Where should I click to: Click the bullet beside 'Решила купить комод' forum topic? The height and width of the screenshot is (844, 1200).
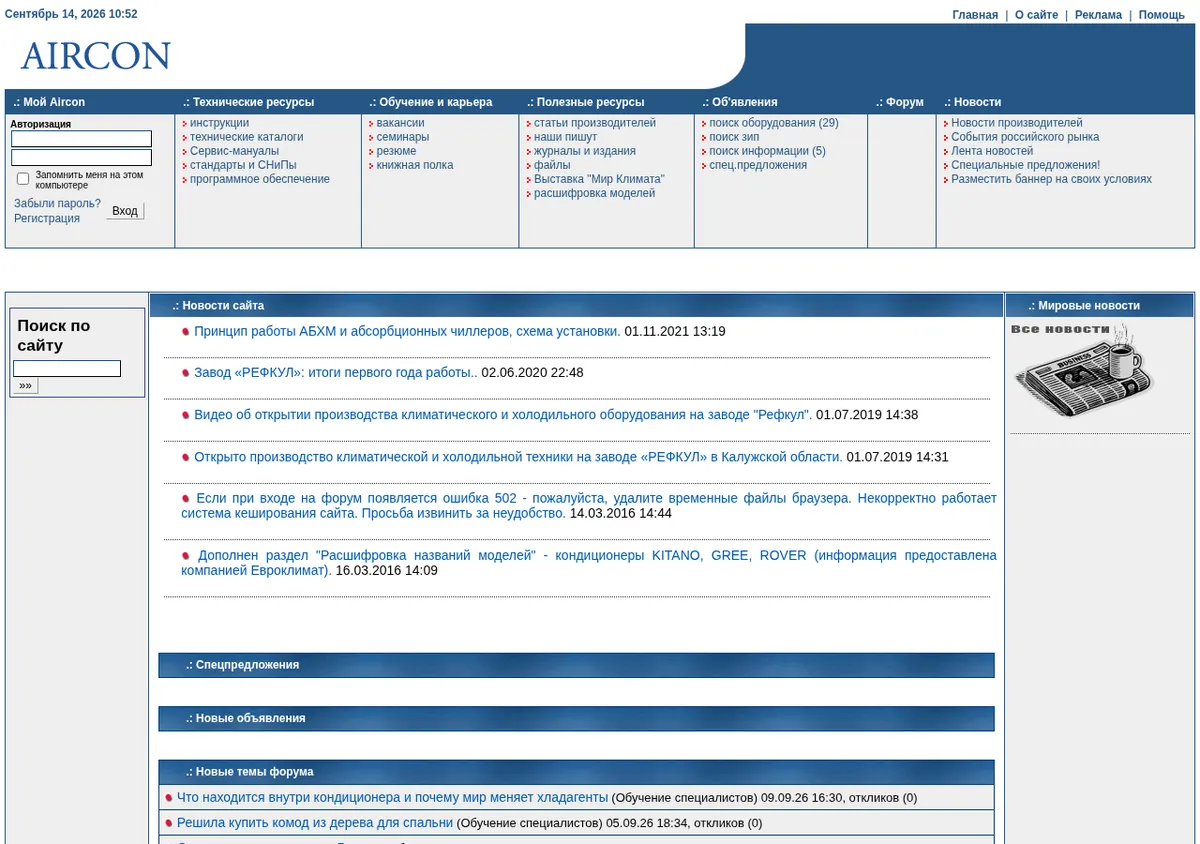point(169,824)
